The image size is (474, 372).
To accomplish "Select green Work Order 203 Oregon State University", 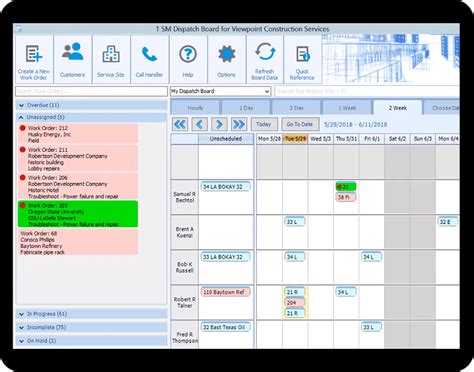I will pos(78,214).
